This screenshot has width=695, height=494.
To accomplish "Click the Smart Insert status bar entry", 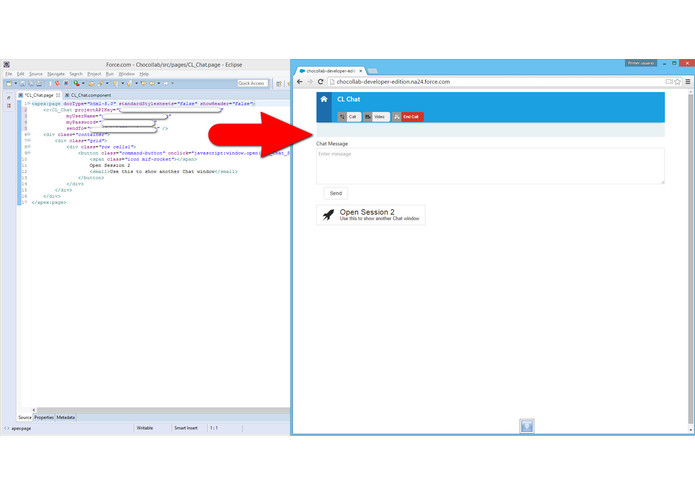I will pyautogui.click(x=186, y=428).
